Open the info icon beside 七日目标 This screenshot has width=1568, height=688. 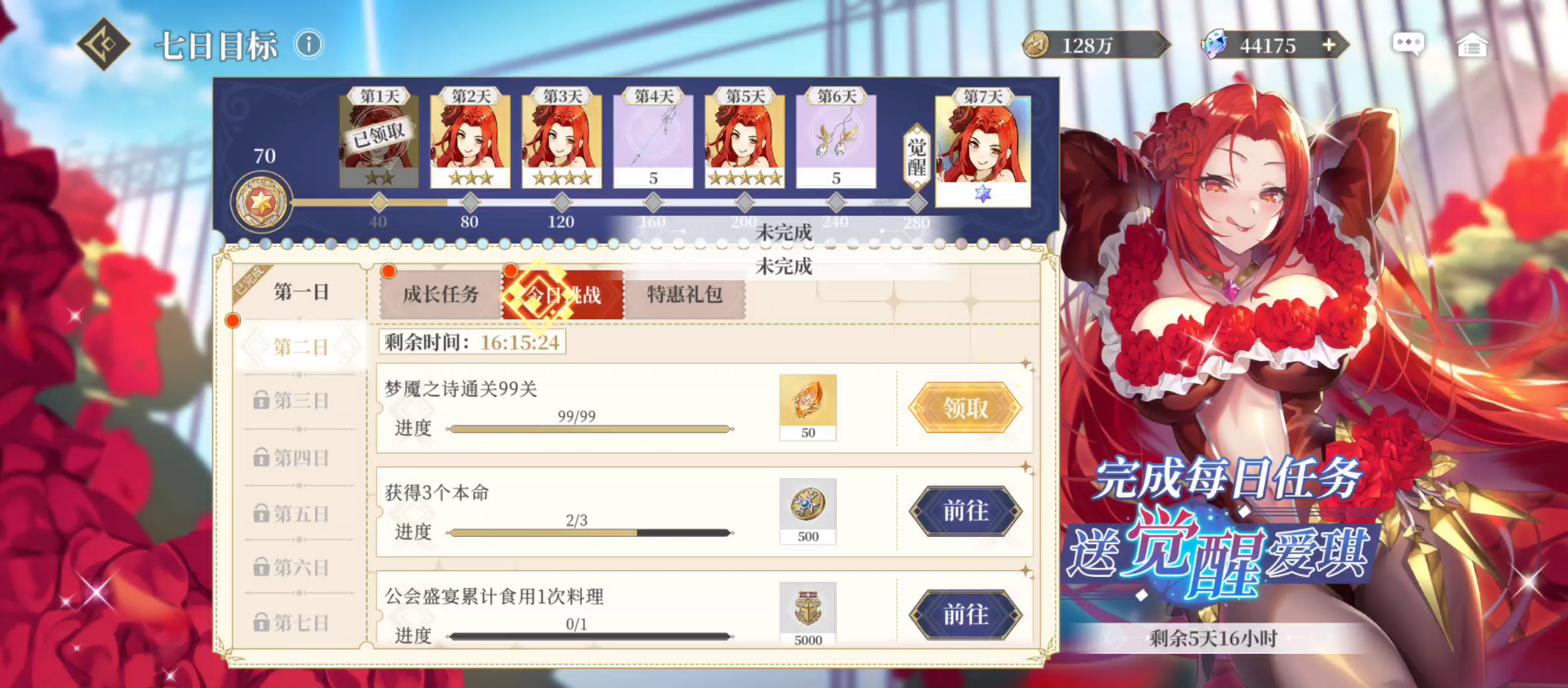309,45
